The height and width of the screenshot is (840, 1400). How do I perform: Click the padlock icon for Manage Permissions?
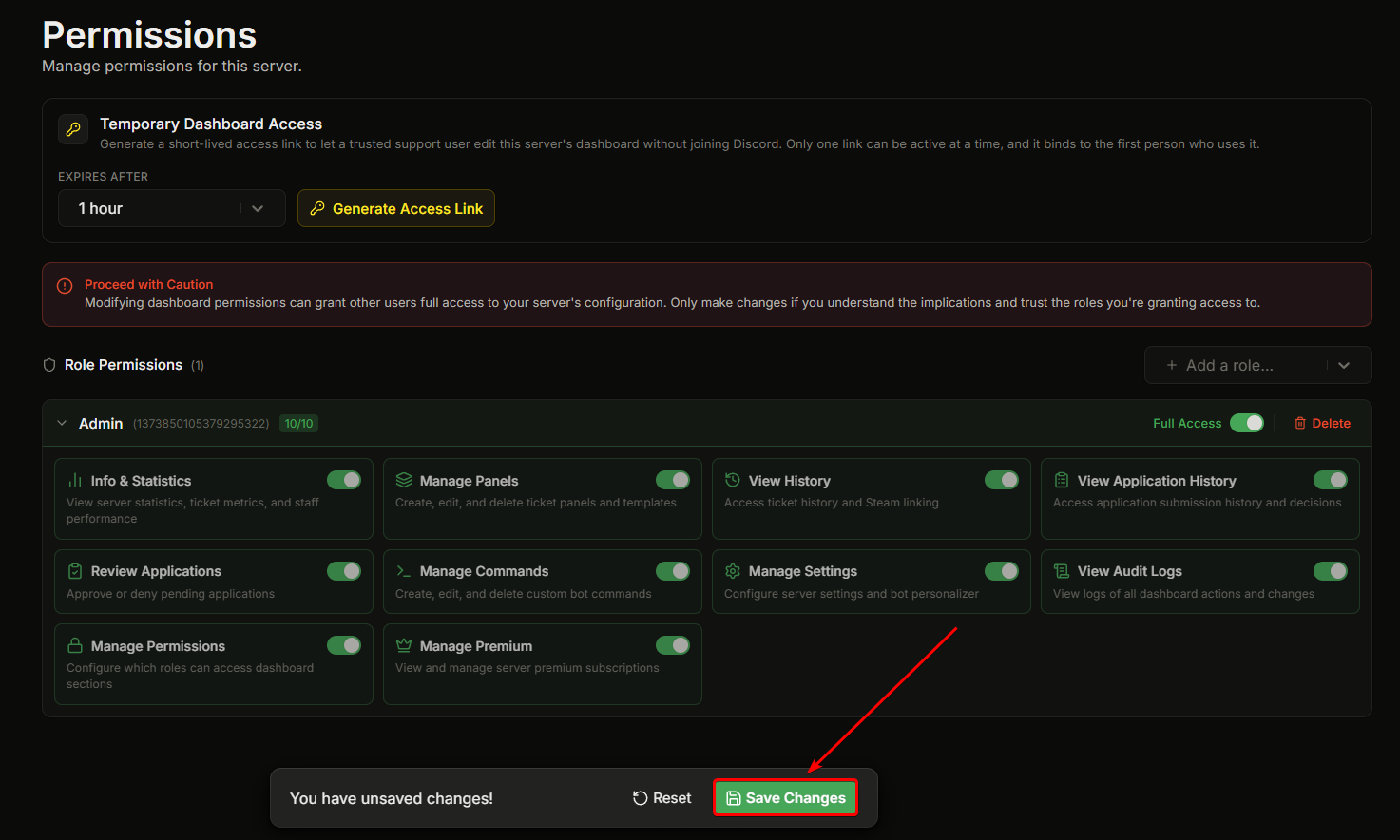[x=75, y=645]
